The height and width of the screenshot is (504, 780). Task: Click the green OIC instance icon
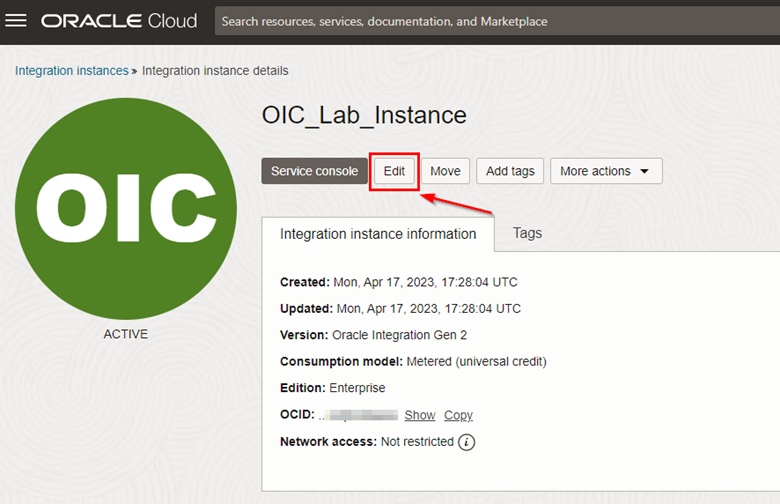tap(126, 208)
